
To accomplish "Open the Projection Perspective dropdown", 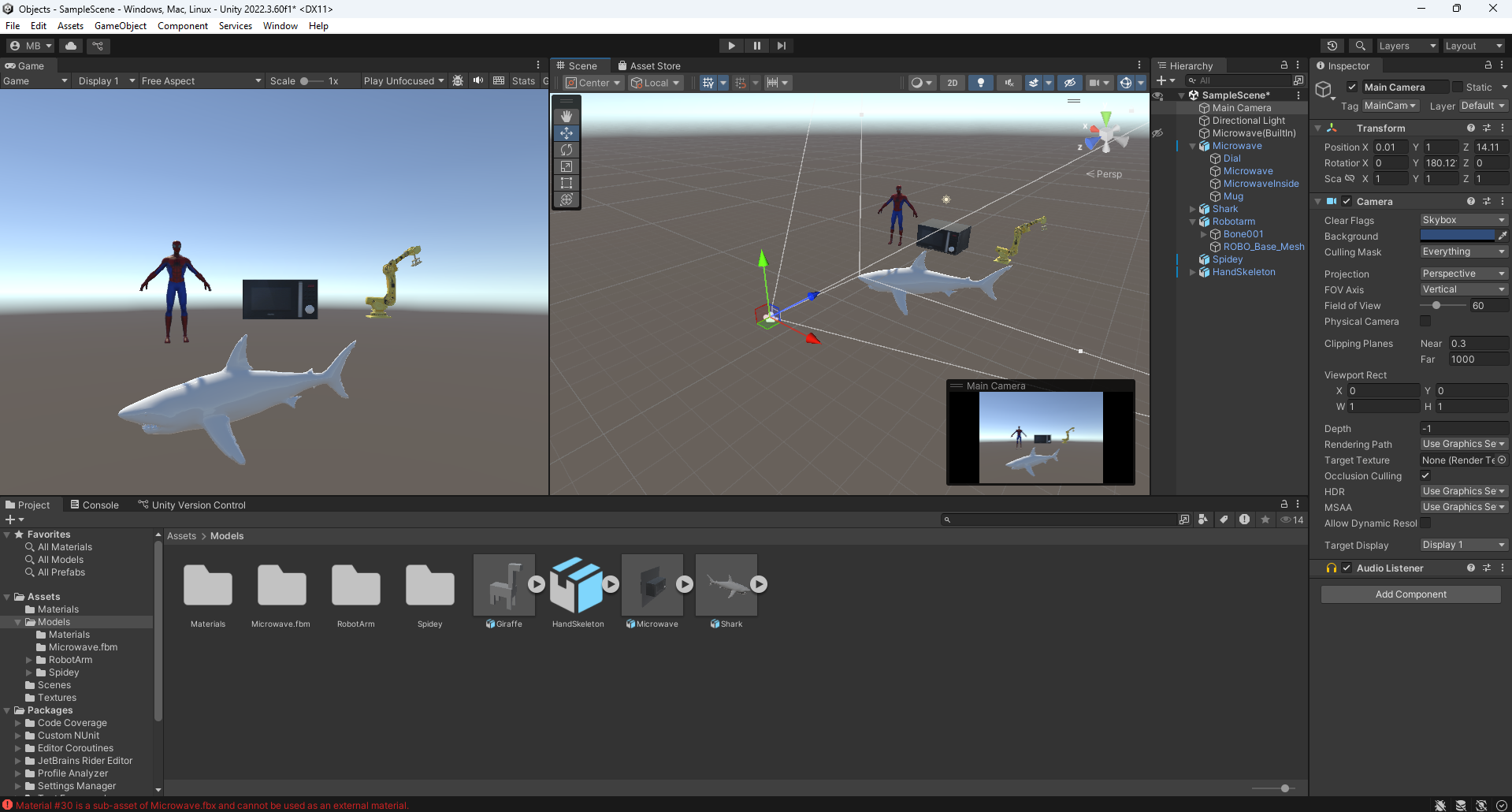I will (x=1463, y=274).
